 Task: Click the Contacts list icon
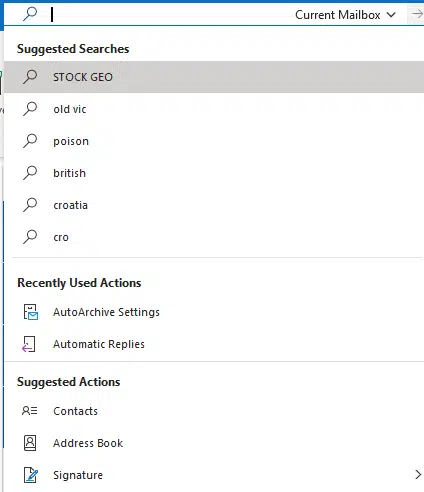(x=30, y=411)
